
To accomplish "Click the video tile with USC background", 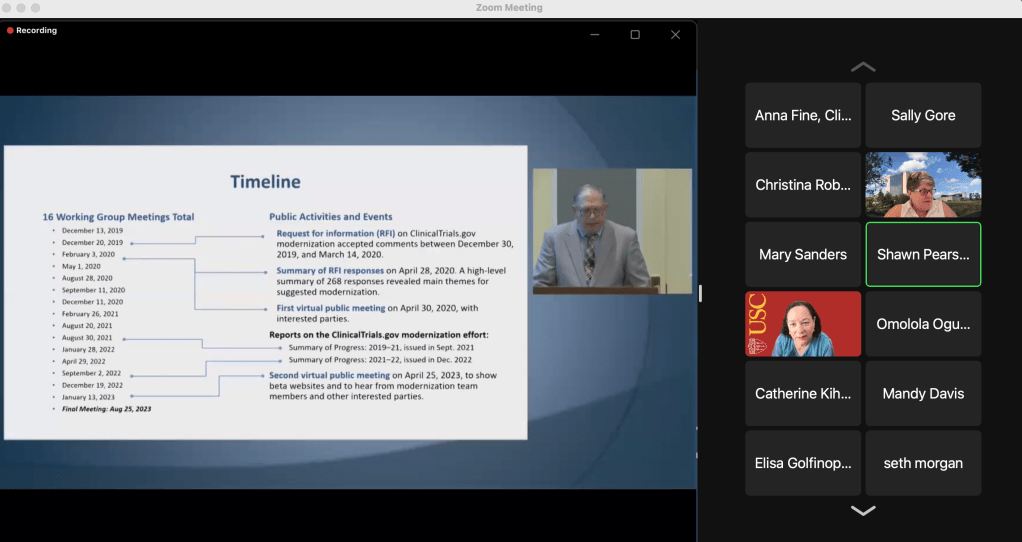I will (x=803, y=324).
